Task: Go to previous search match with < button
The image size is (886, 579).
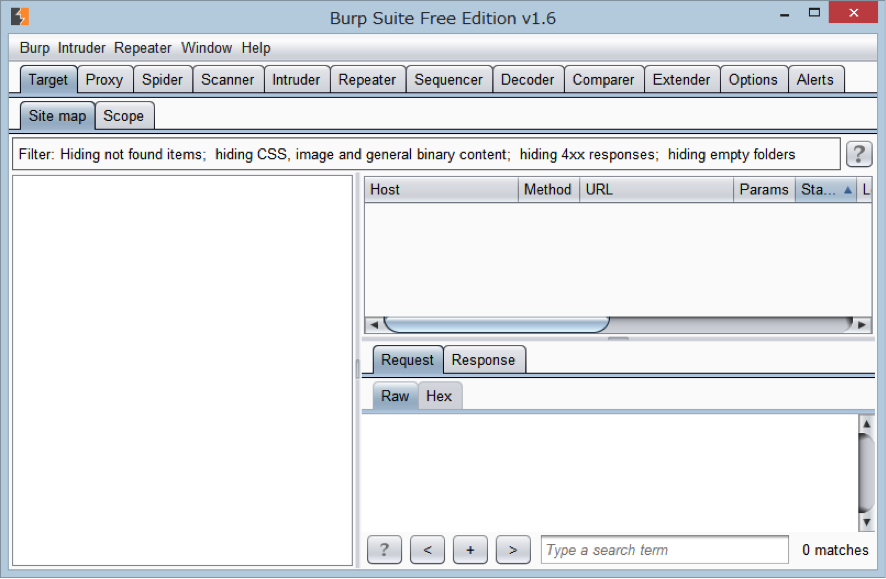Action: click(x=427, y=550)
